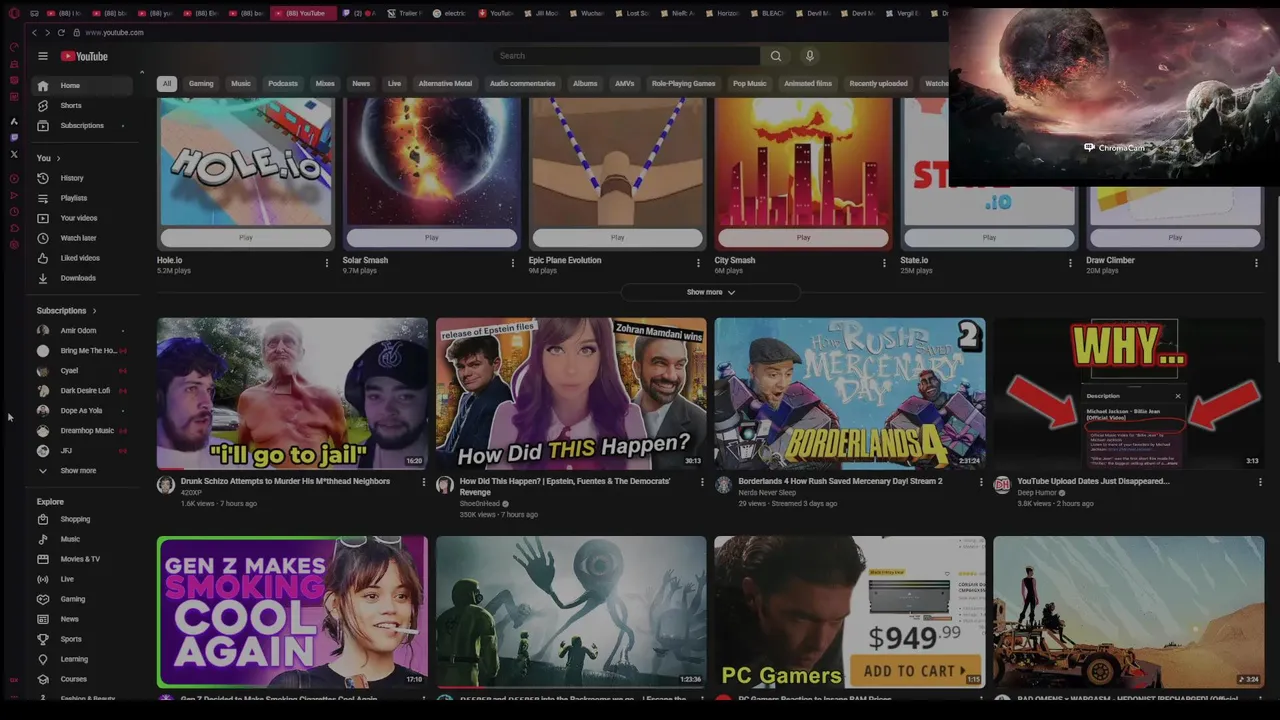Open three-dot menu for Hole.io
Viewport: 1280px width, 720px height.
(x=327, y=263)
